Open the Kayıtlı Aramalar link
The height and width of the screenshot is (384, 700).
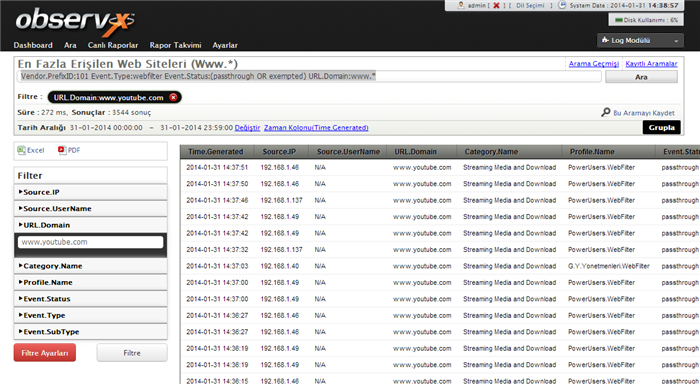(651, 64)
